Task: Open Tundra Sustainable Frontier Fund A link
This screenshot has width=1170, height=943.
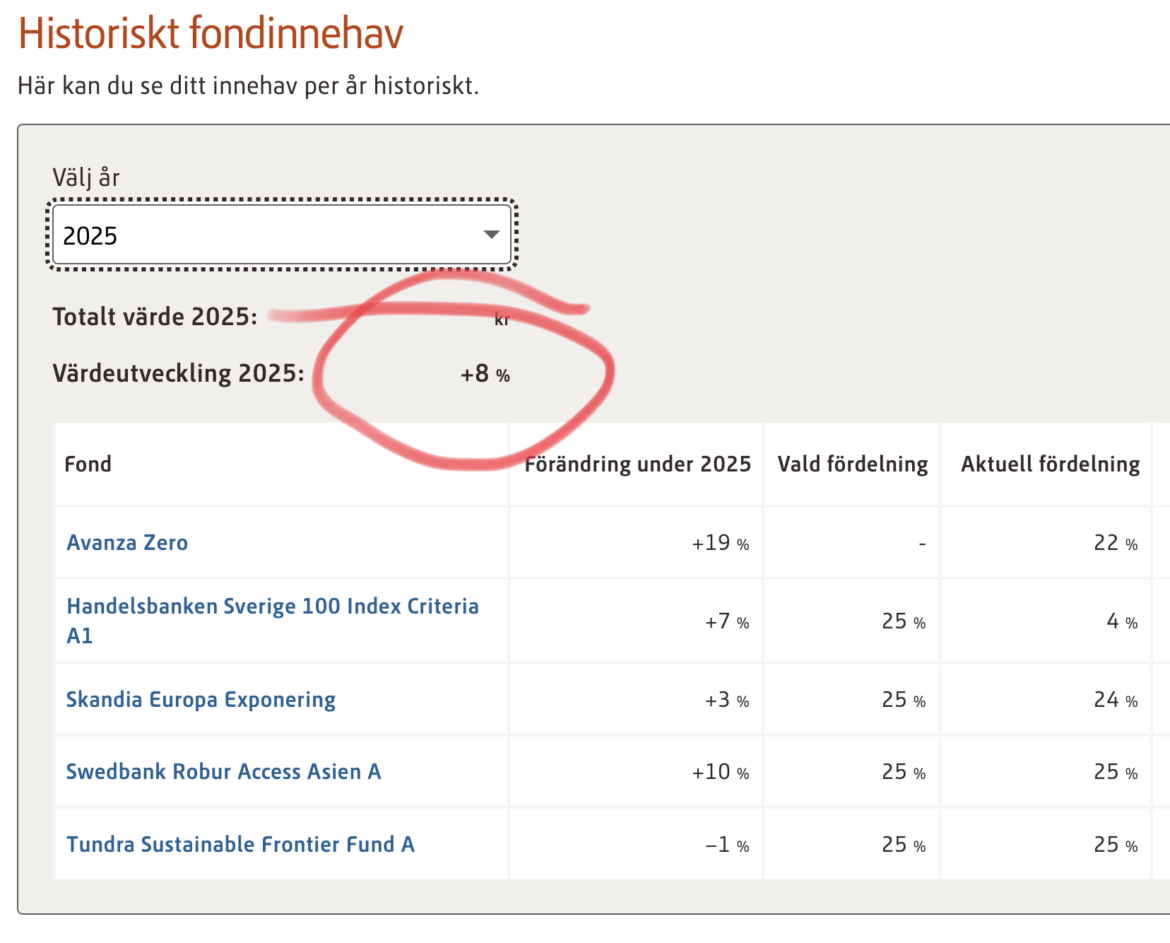Action: click(240, 845)
